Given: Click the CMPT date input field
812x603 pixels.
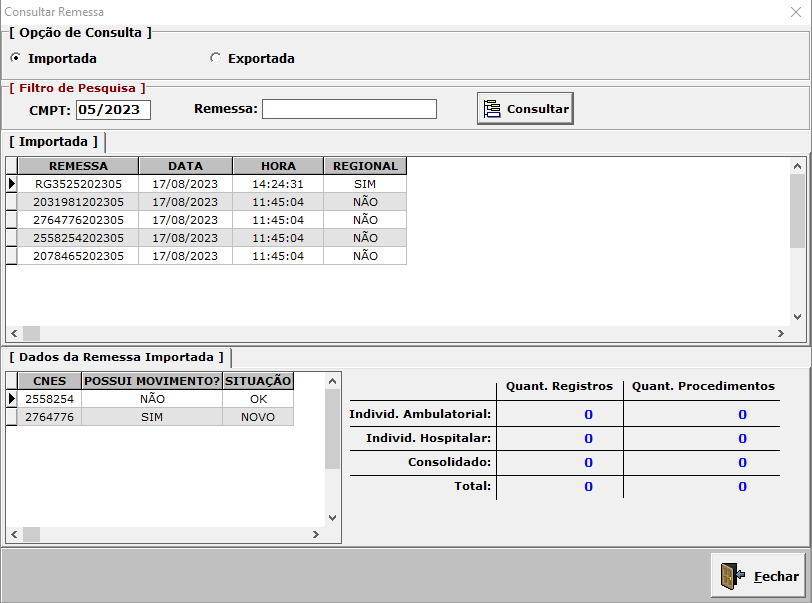Looking at the screenshot, I should tap(113, 109).
